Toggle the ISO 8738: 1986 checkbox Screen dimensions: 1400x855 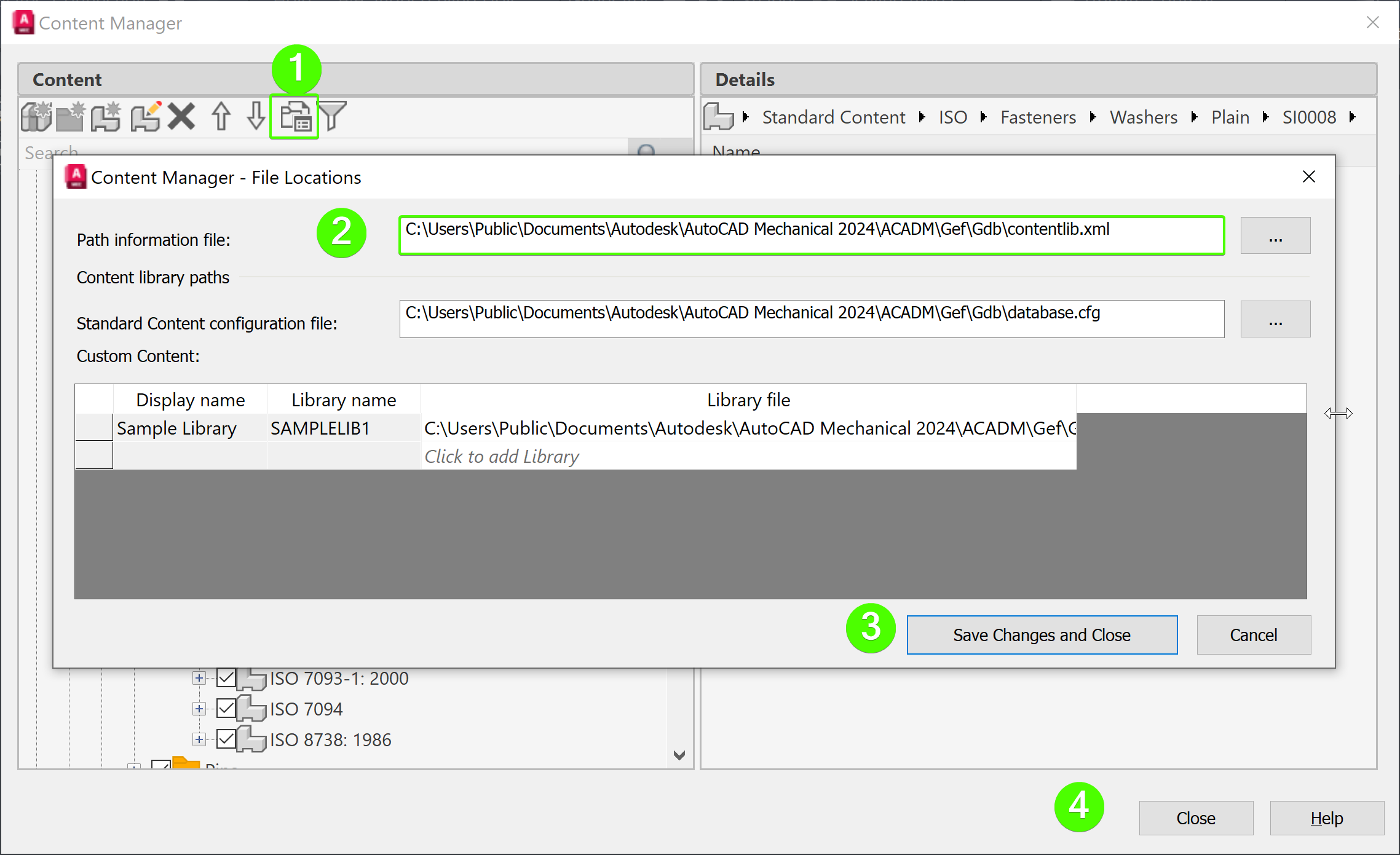click(x=226, y=739)
